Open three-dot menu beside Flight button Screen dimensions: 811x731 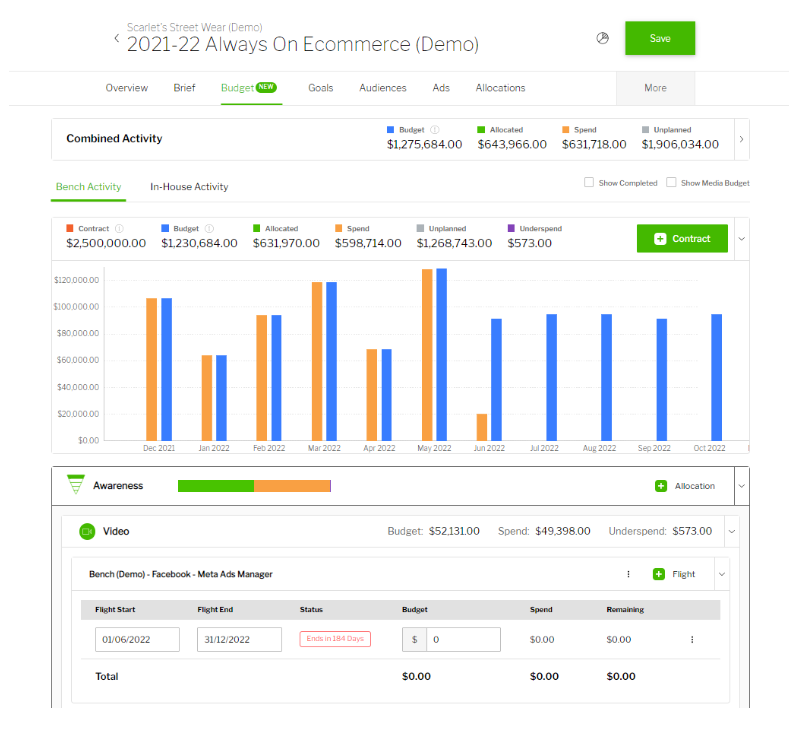tap(628, 574)
